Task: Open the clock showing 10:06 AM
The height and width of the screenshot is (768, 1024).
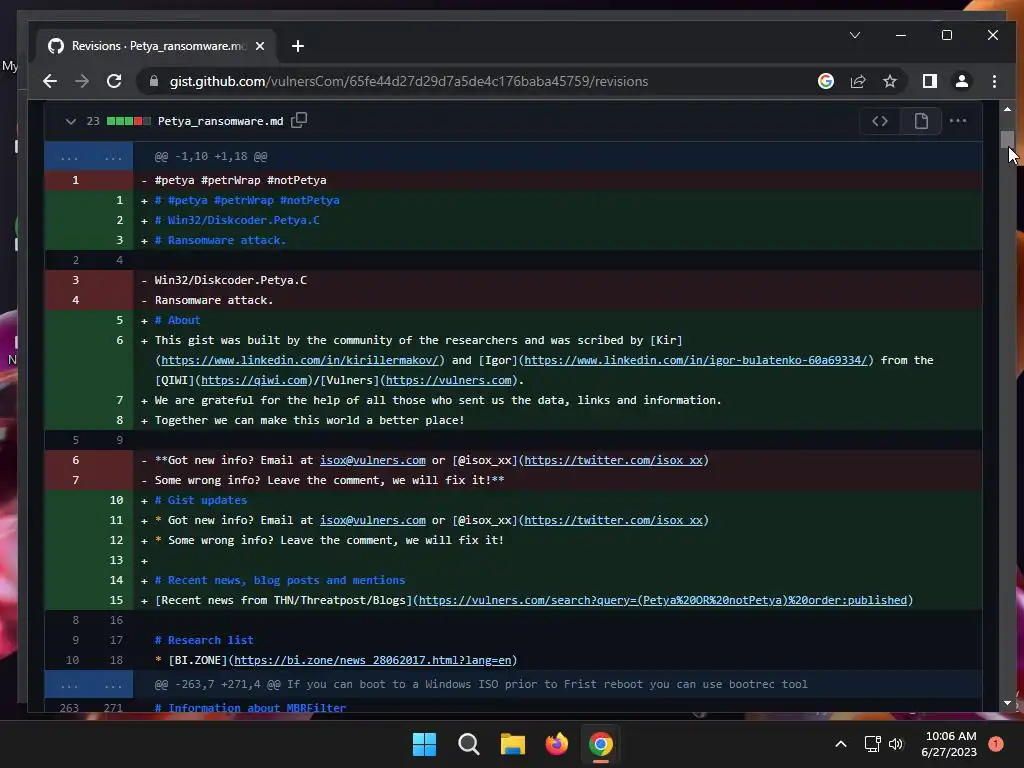Action: [950, 744]
